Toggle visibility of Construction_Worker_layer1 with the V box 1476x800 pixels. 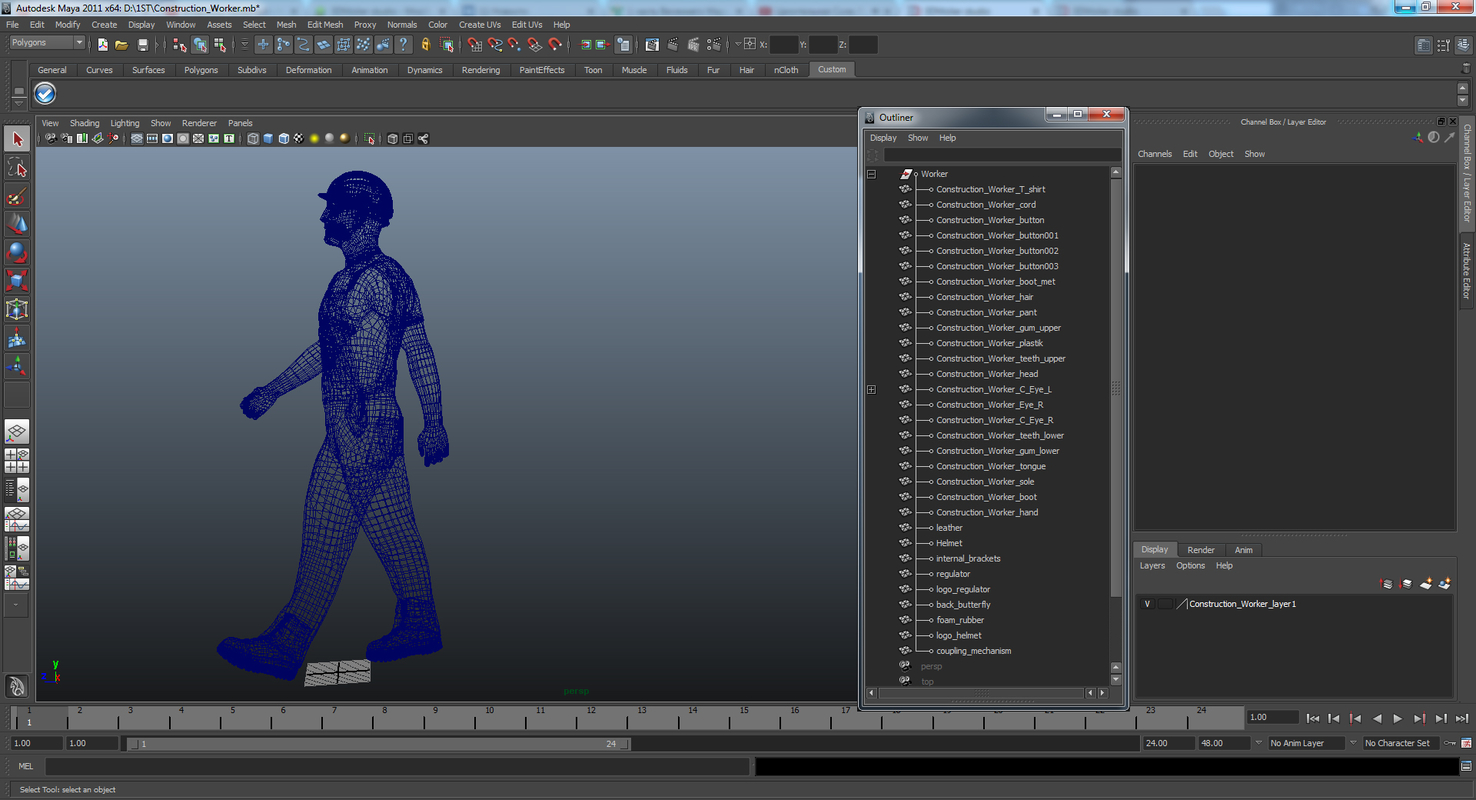(x=1147, y=603)
